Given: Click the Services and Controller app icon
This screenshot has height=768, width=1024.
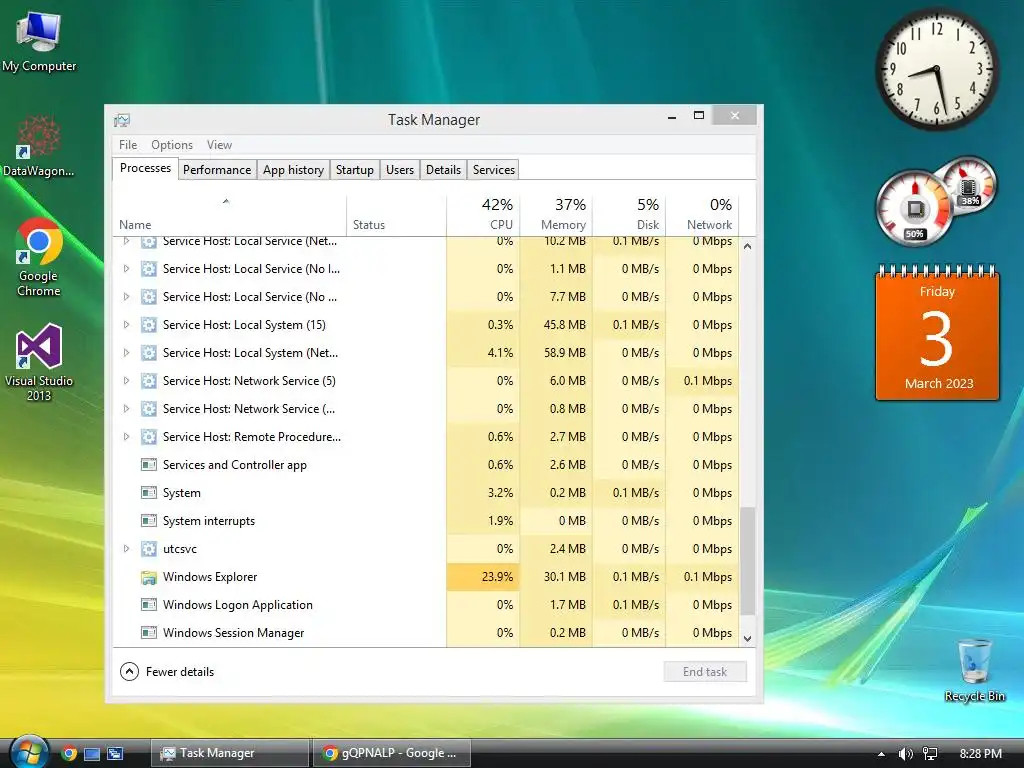Looking at the screenshot, I should click(x=149, y=465).
